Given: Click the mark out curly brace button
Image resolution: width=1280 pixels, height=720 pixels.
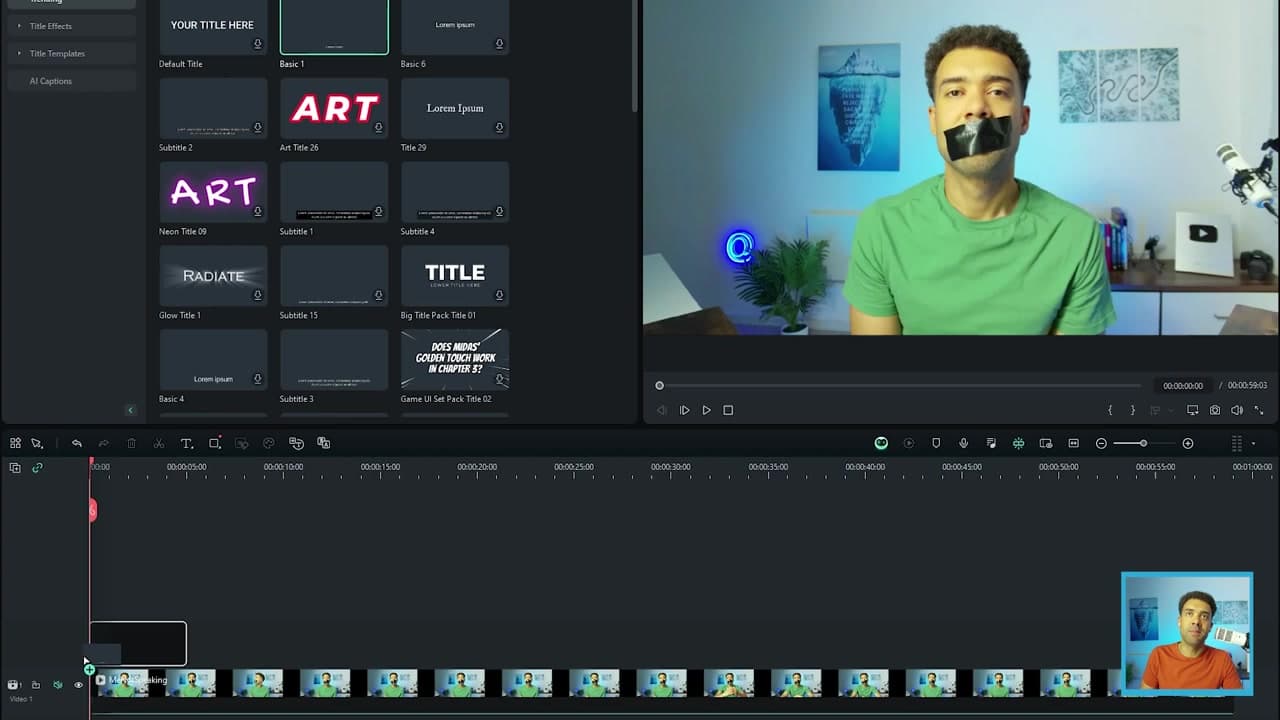Looking at the screenshot, I should pyautogui.click(x=1132, y=410).
